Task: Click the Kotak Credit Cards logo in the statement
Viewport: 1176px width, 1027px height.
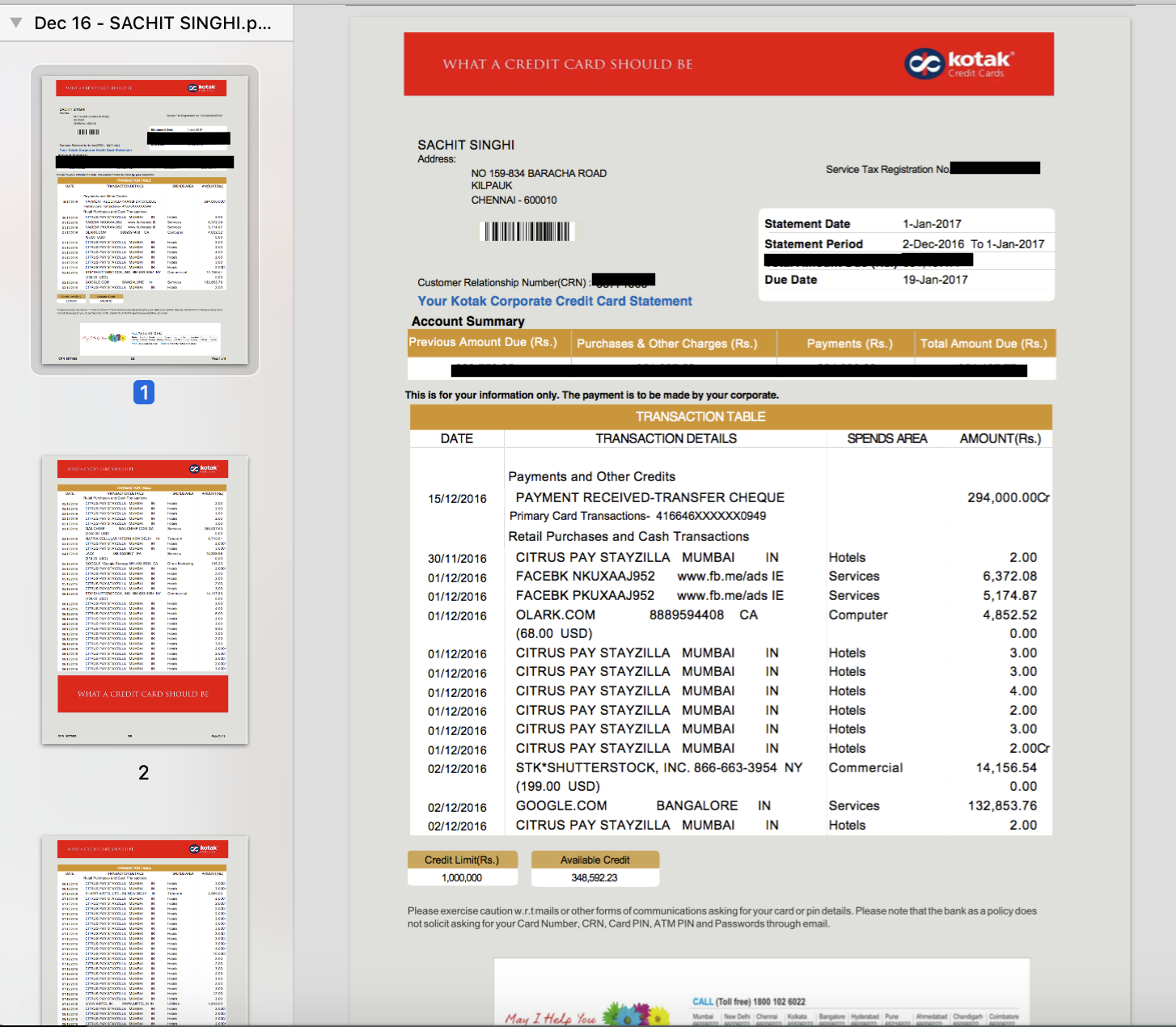Action: (x=959, y=63)
